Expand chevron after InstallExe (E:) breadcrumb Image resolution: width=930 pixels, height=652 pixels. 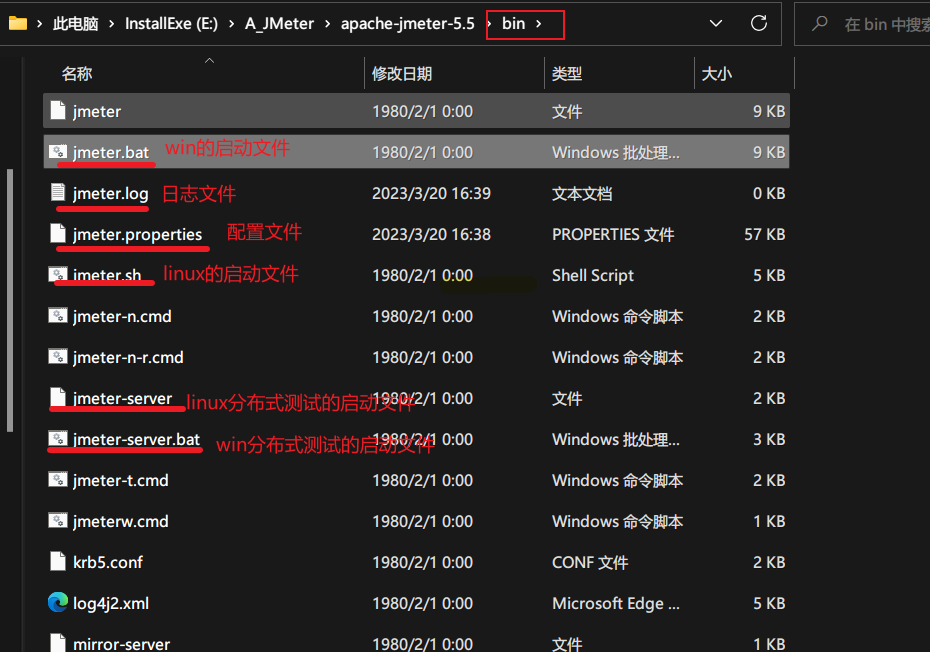[231, 24]
